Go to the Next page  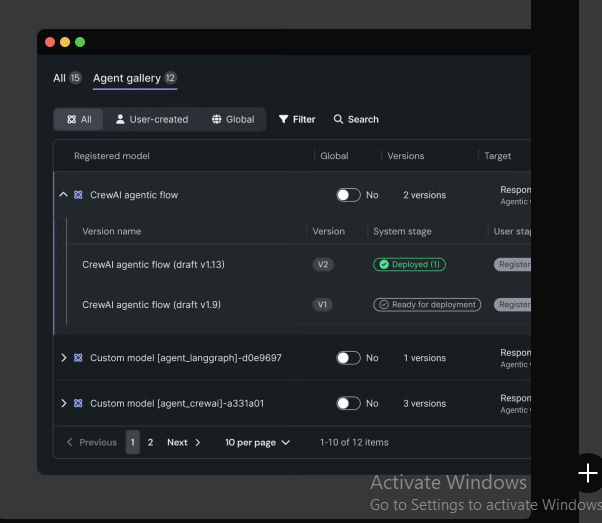(184, 442)
